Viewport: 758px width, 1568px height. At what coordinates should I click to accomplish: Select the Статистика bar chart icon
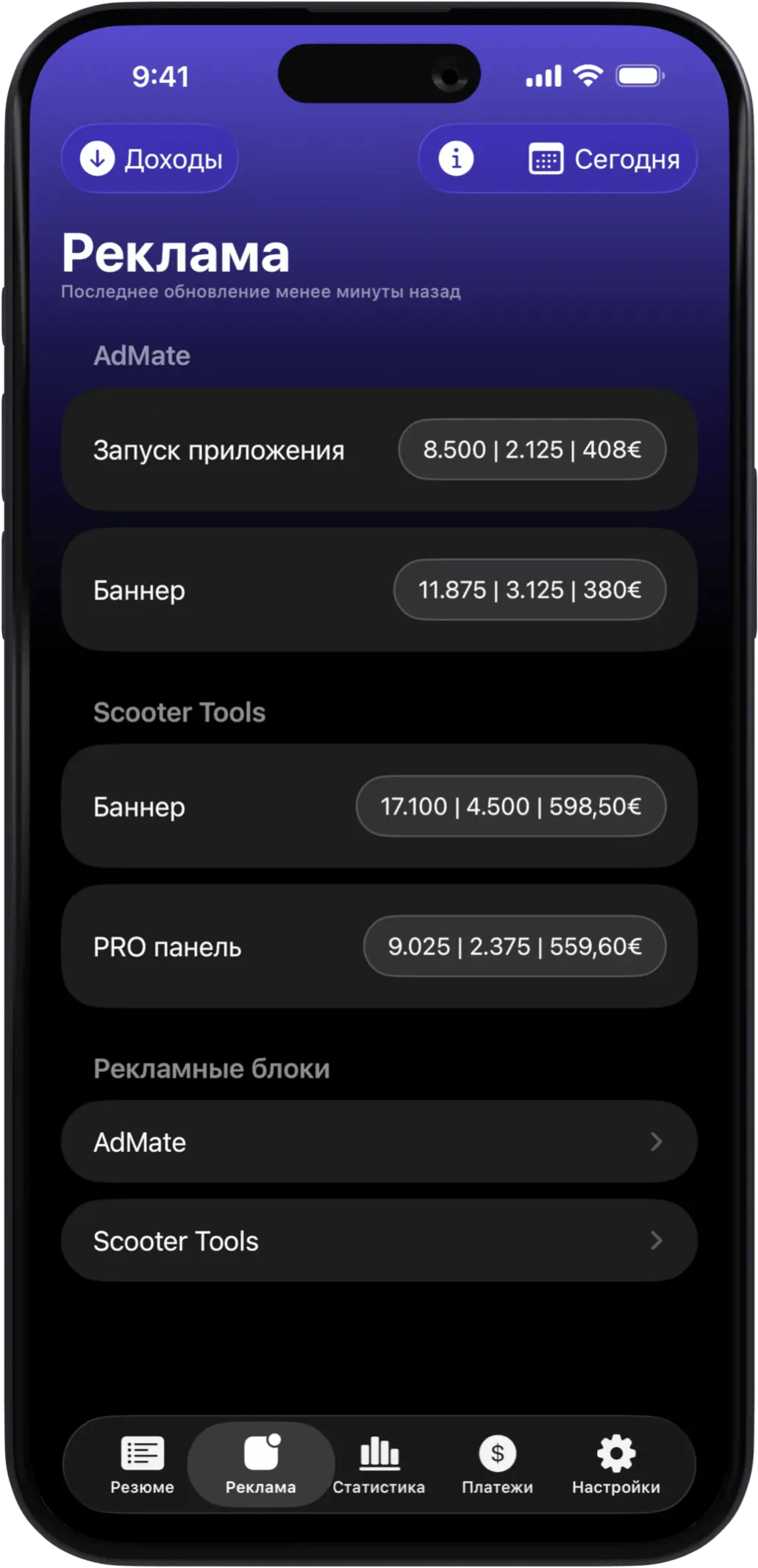click(379, 1453)
